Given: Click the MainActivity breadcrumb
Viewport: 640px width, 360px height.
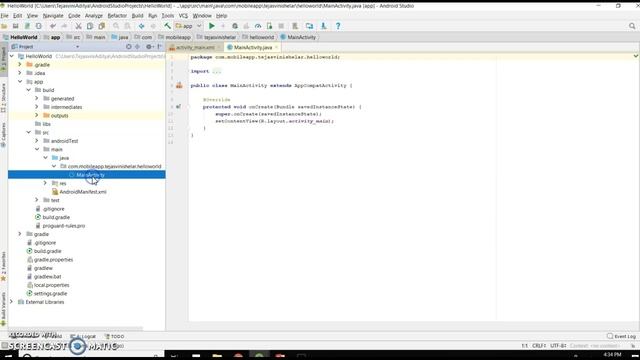Looking at the screenshot, I should click(298, 37).
